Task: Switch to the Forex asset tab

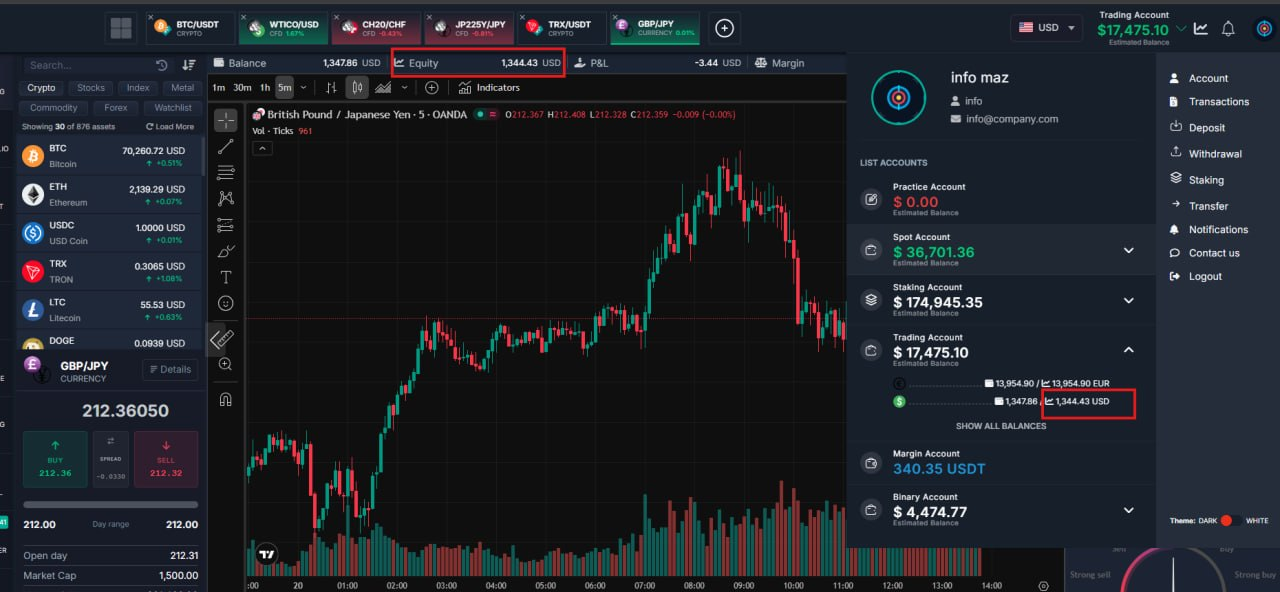Action: coord(116,108)
